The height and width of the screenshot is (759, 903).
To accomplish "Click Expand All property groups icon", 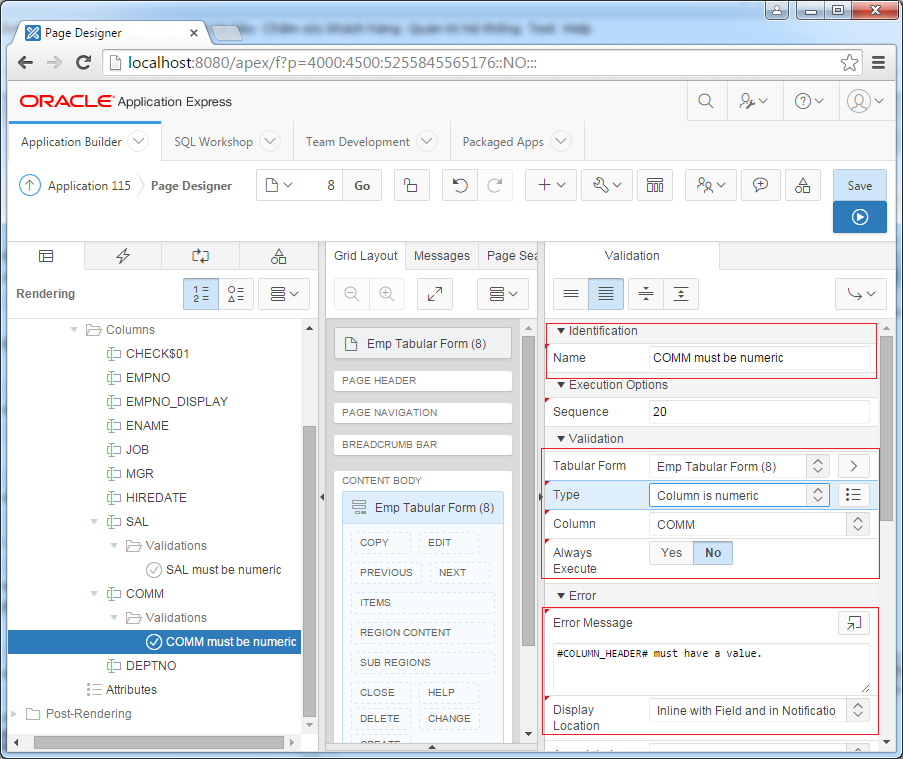I will (681, 294).
